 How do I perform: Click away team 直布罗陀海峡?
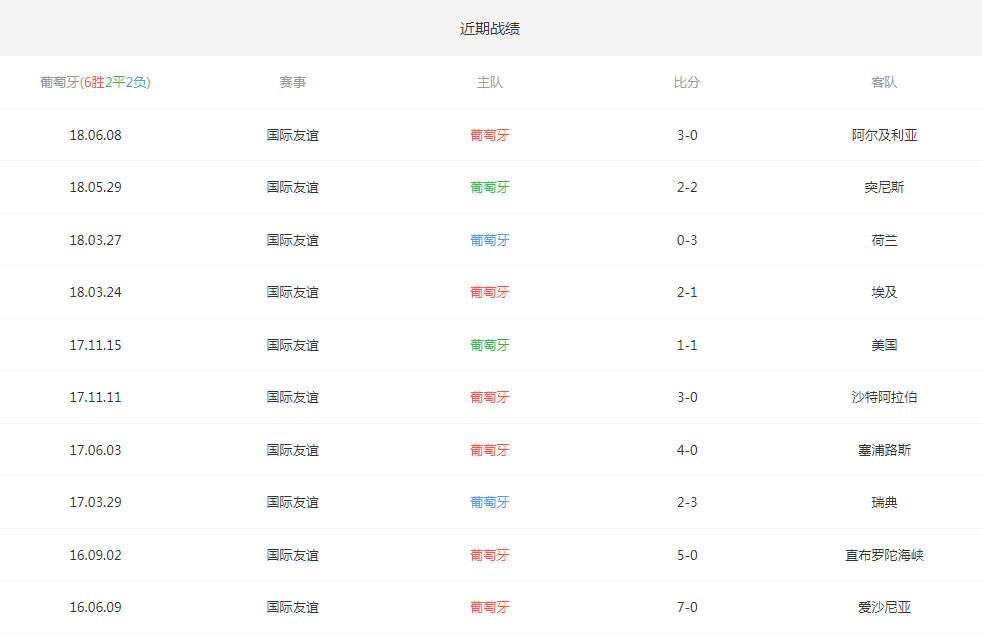(884, 555)
